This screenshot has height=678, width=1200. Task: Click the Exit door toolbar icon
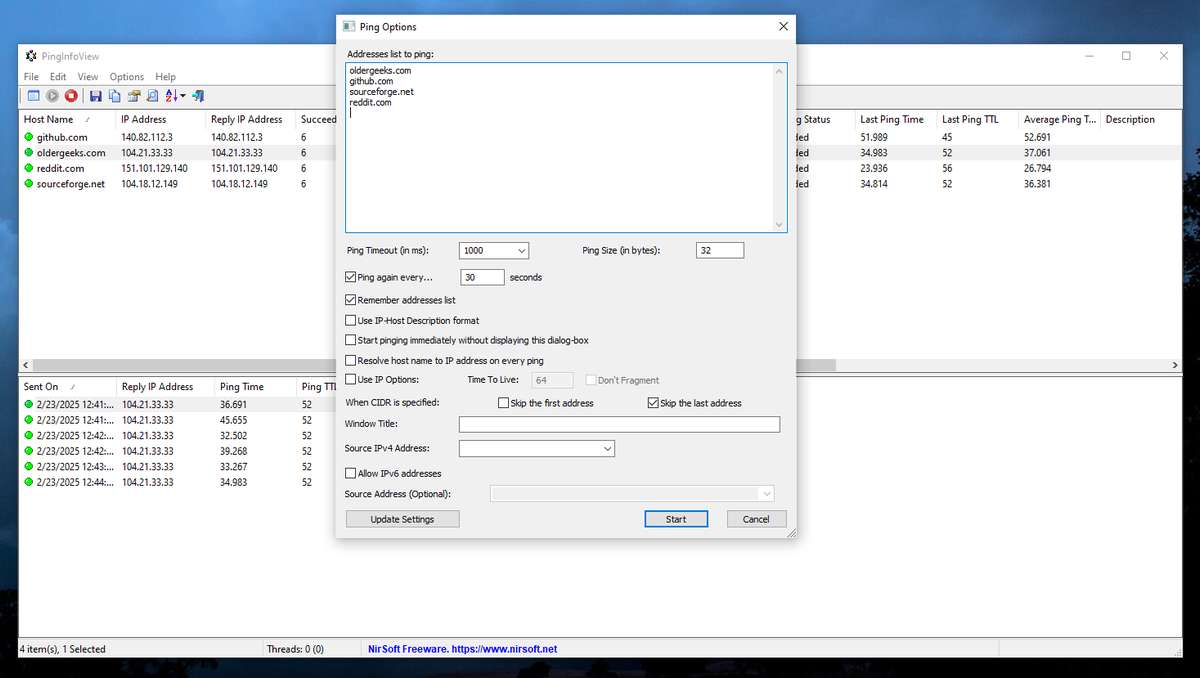tap(198, 96)
